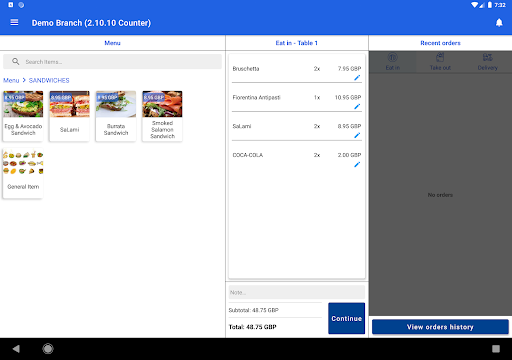
Task: Add Smoked Salmon Sandwich item
Action: pyautogui.click(x=162, y=116)
